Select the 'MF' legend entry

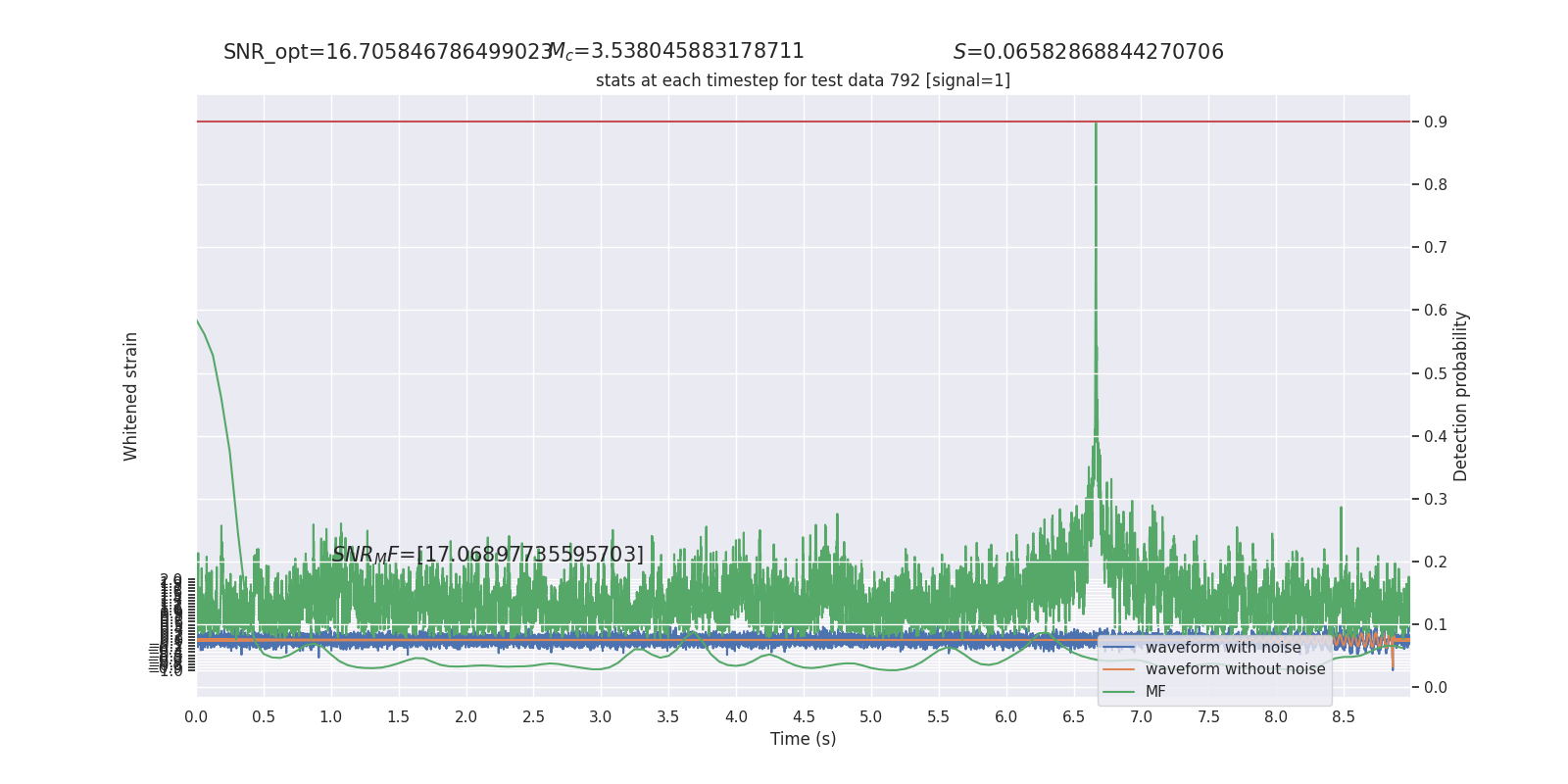1155,692
